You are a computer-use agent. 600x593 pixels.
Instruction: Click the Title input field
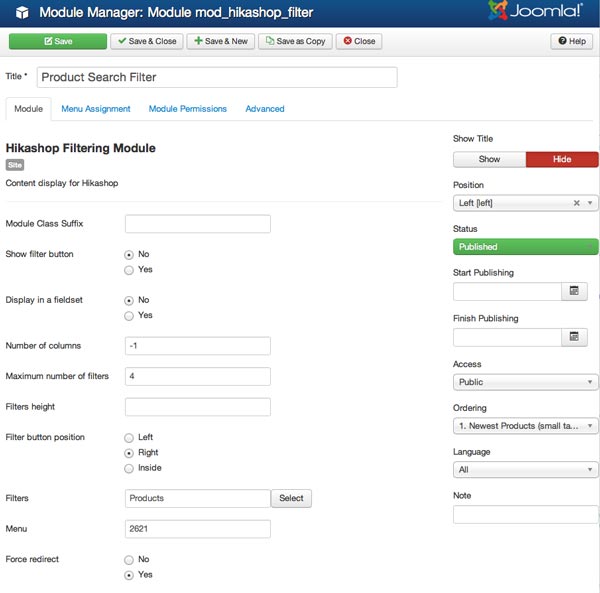pyautogui.click(x=217, y=77)
